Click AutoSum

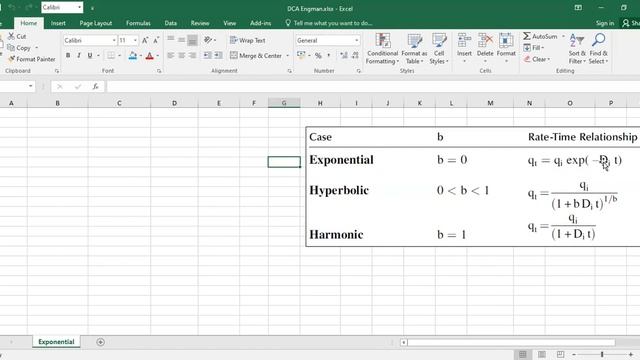coord(540,36)
